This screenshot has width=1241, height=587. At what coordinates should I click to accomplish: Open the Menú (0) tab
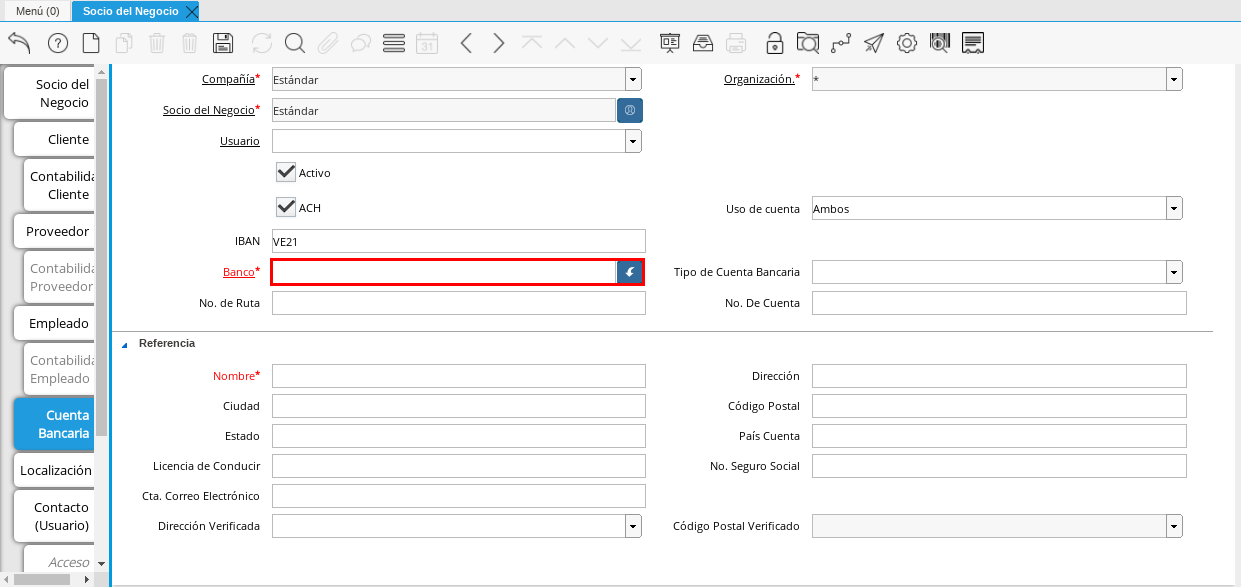37,11
